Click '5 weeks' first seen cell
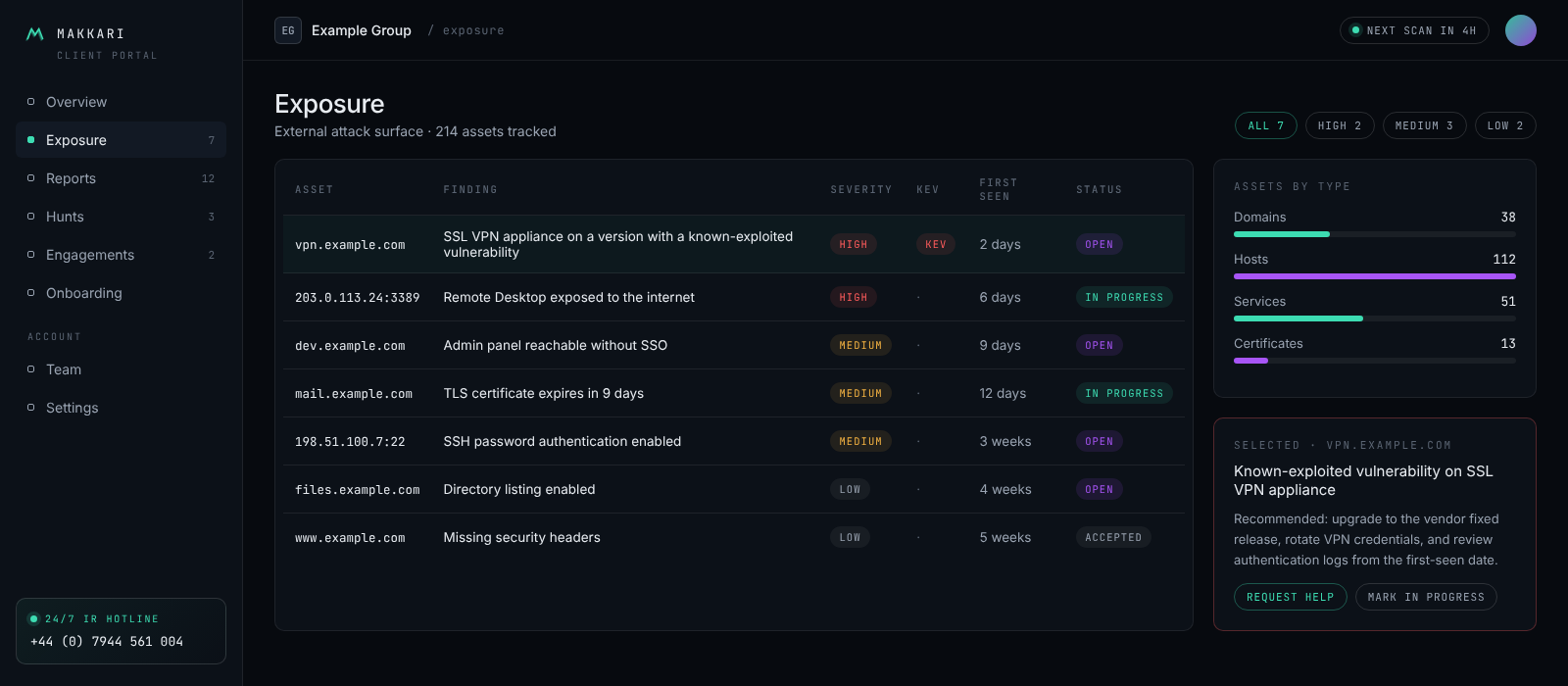 1005,537
